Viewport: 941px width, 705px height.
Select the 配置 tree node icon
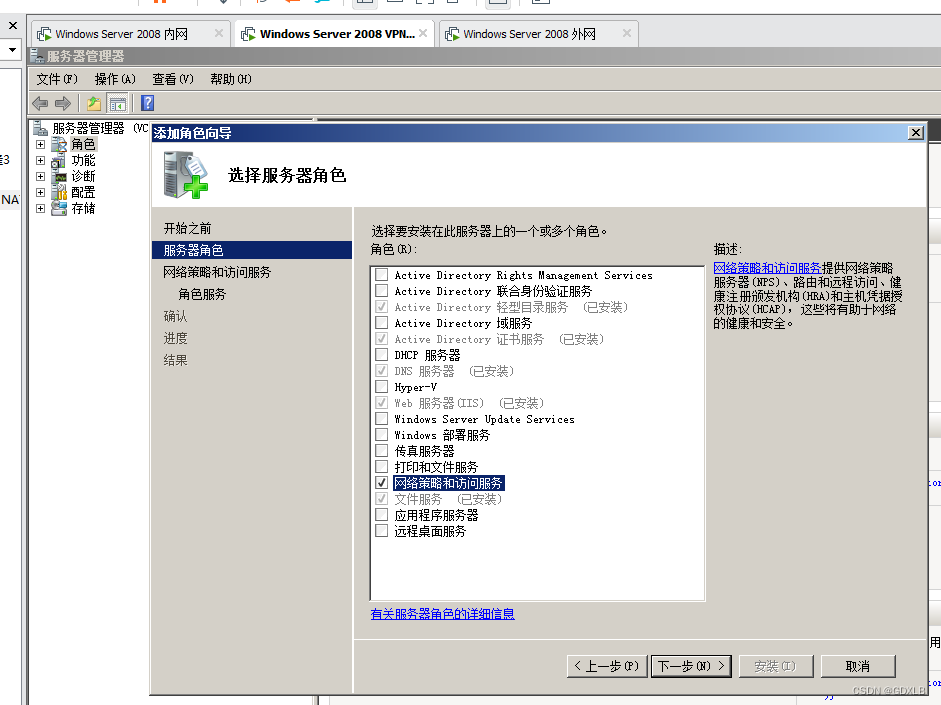point(59,192)
